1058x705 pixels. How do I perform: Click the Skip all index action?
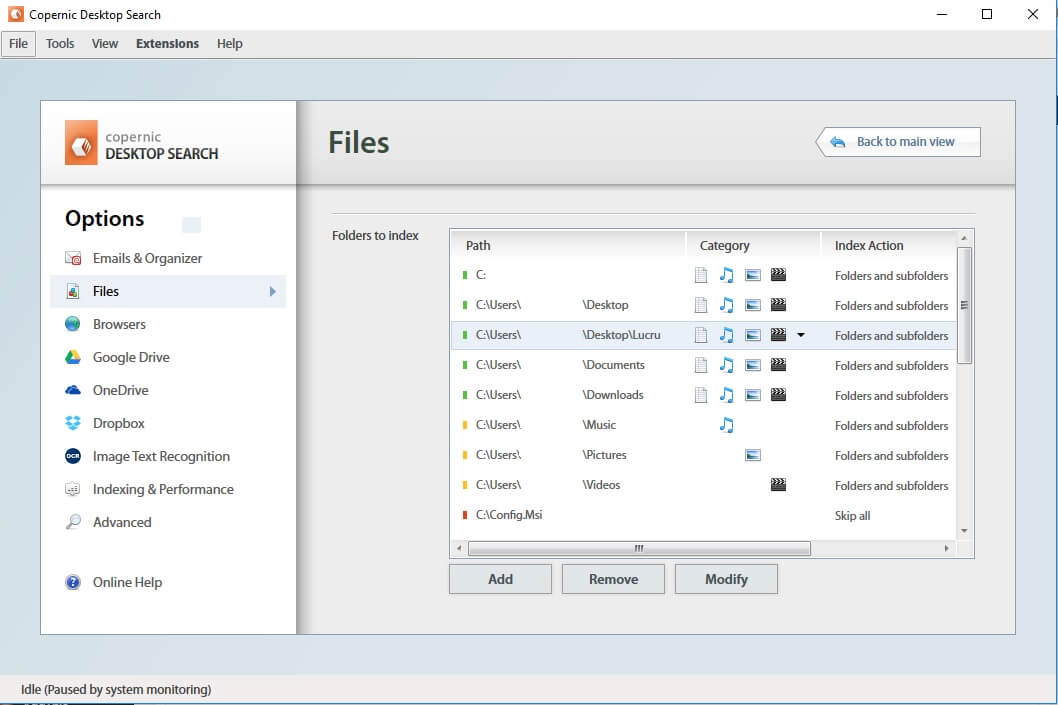[852, 516]
